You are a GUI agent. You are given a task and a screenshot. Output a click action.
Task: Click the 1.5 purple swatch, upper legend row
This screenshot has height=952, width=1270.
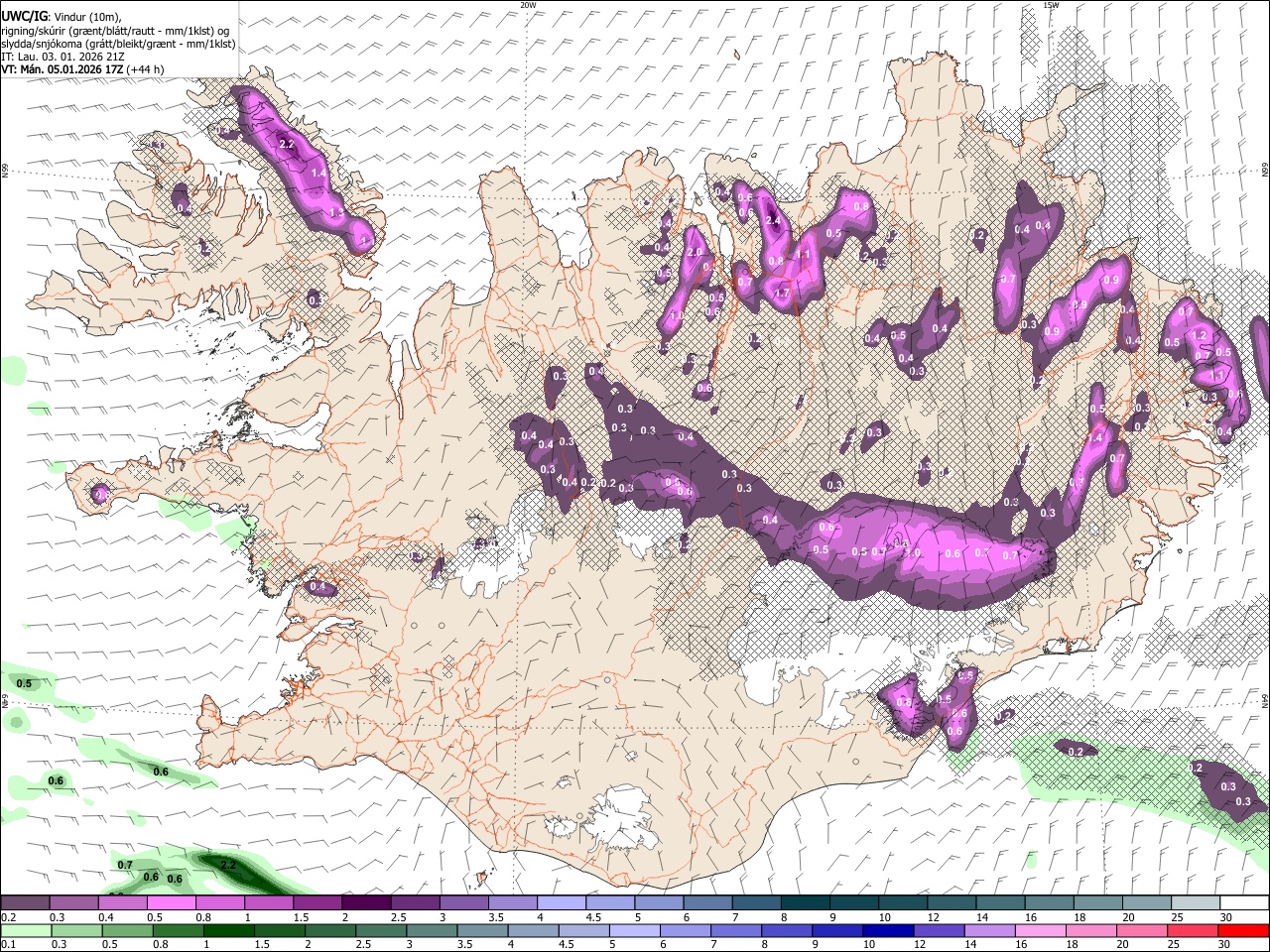(x=317, y=902)
